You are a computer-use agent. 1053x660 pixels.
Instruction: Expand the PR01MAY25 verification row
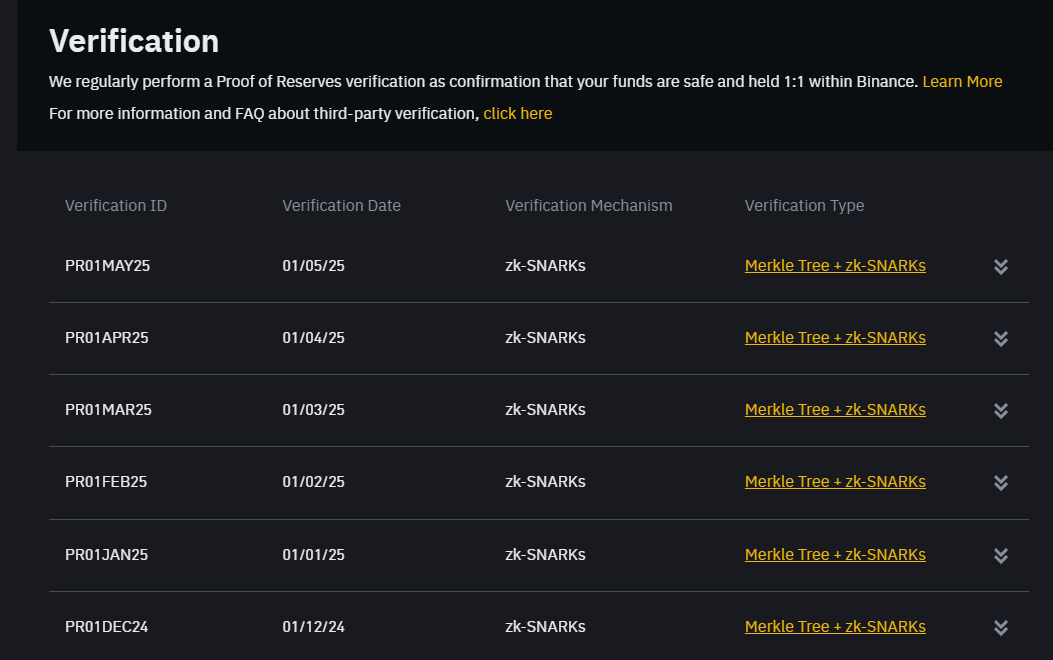tap(1000, 266)
